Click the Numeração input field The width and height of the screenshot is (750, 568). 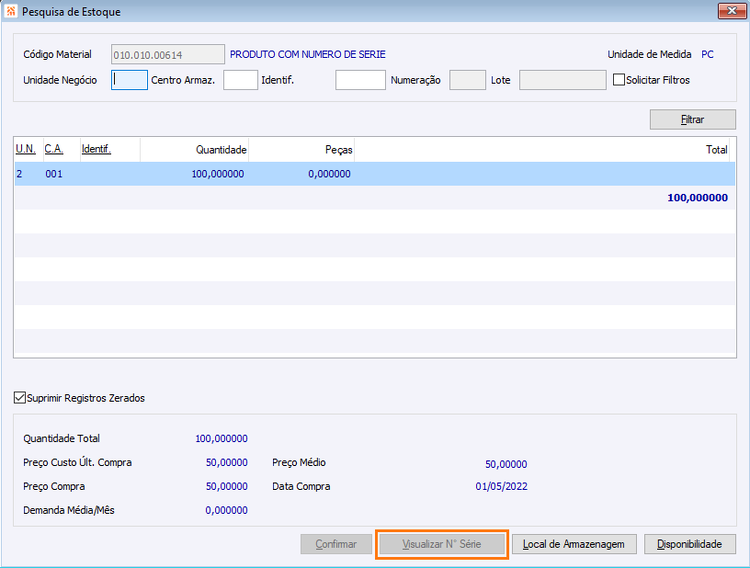[467, 80]
